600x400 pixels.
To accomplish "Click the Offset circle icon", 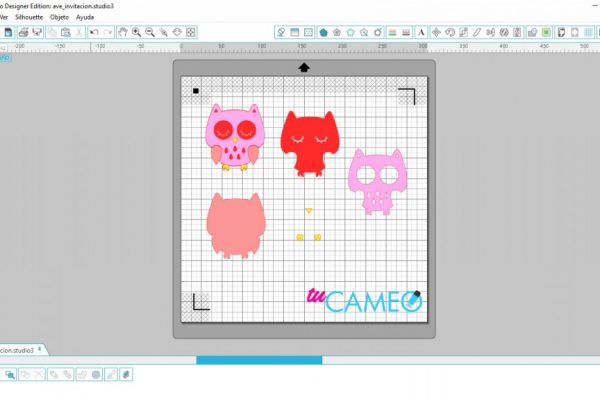I will tap(96, 374).
